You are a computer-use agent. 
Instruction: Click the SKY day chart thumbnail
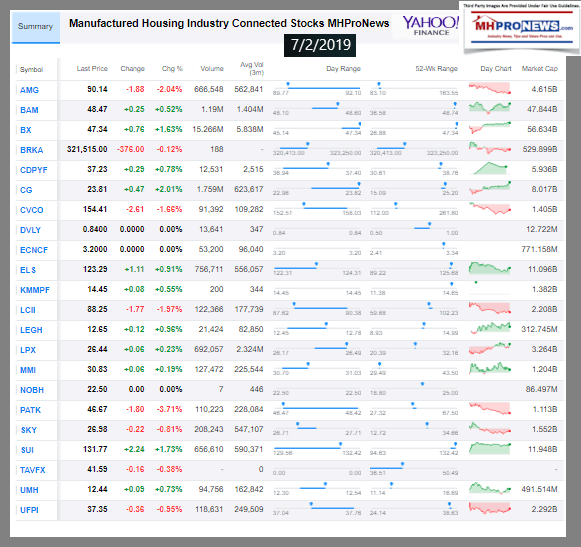click(490, 428)
